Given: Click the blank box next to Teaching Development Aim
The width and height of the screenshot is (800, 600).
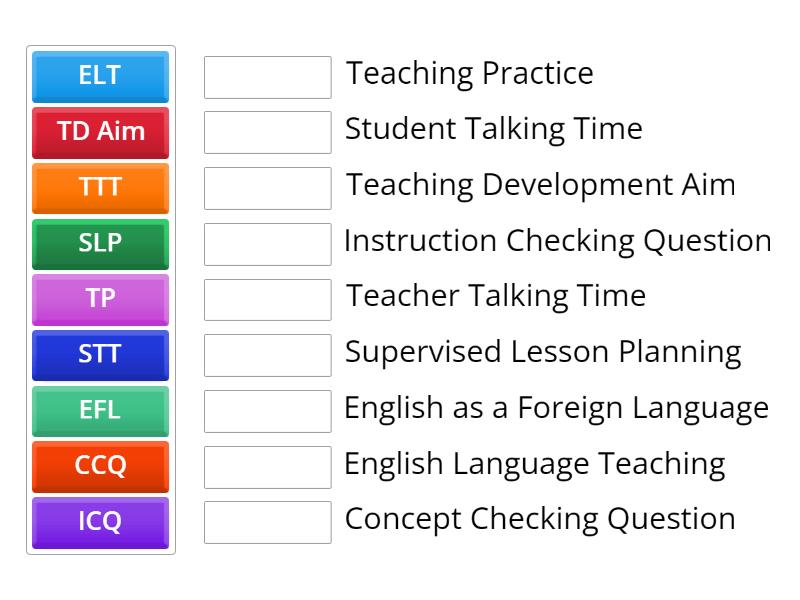Looking at the screenshot, I should (x=267, y=188).
